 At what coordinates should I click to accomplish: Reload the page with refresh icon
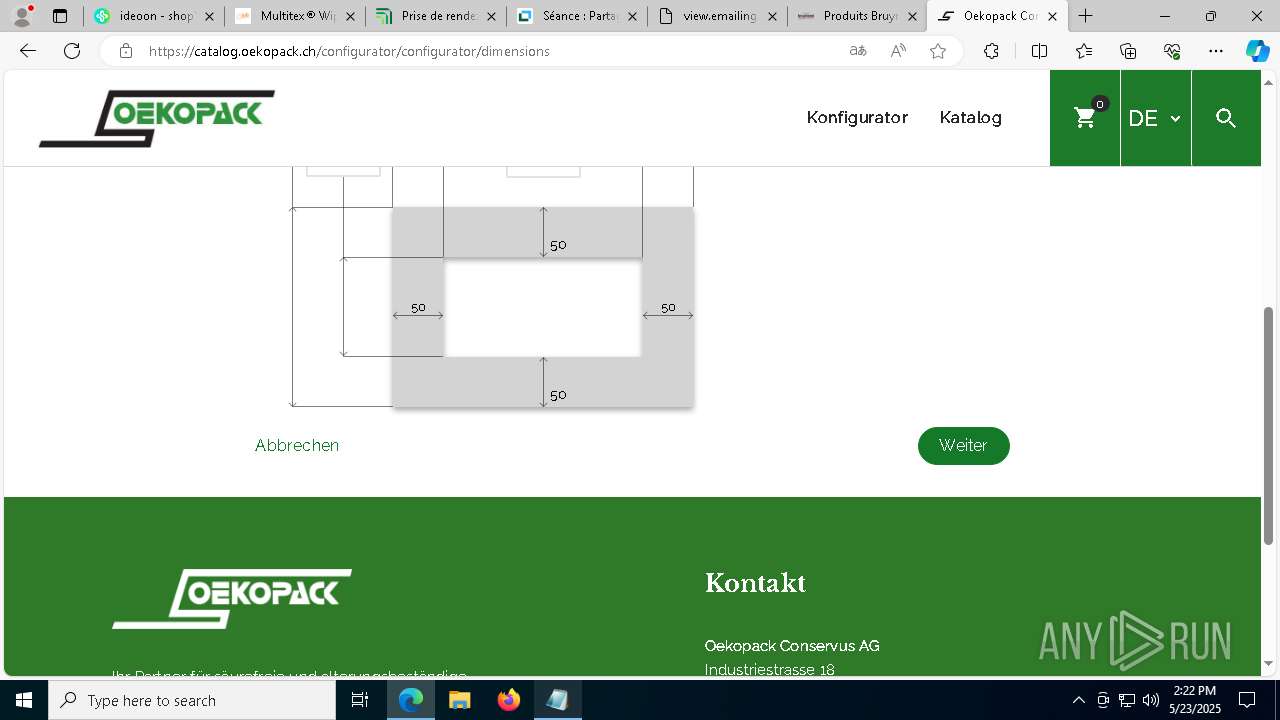72,51
